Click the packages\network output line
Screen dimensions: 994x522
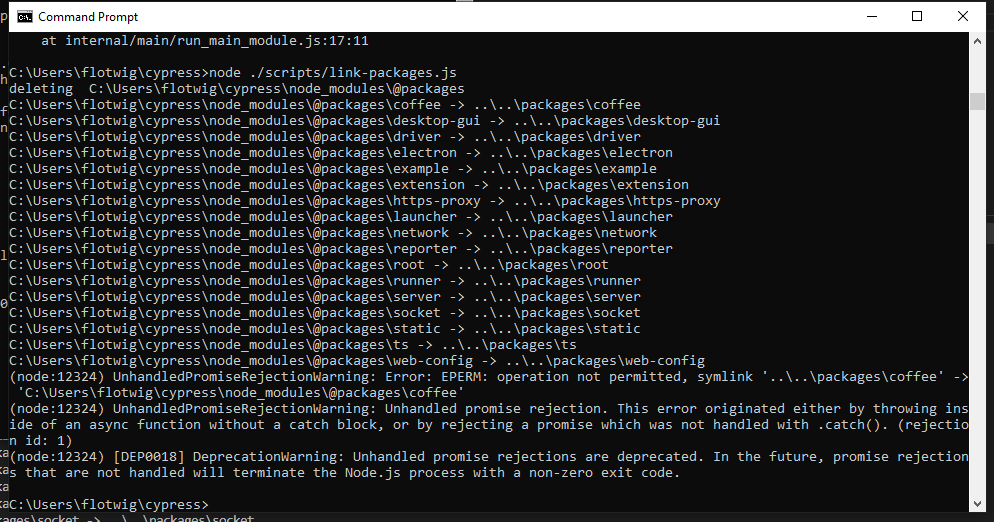click(x=333, y=233)
